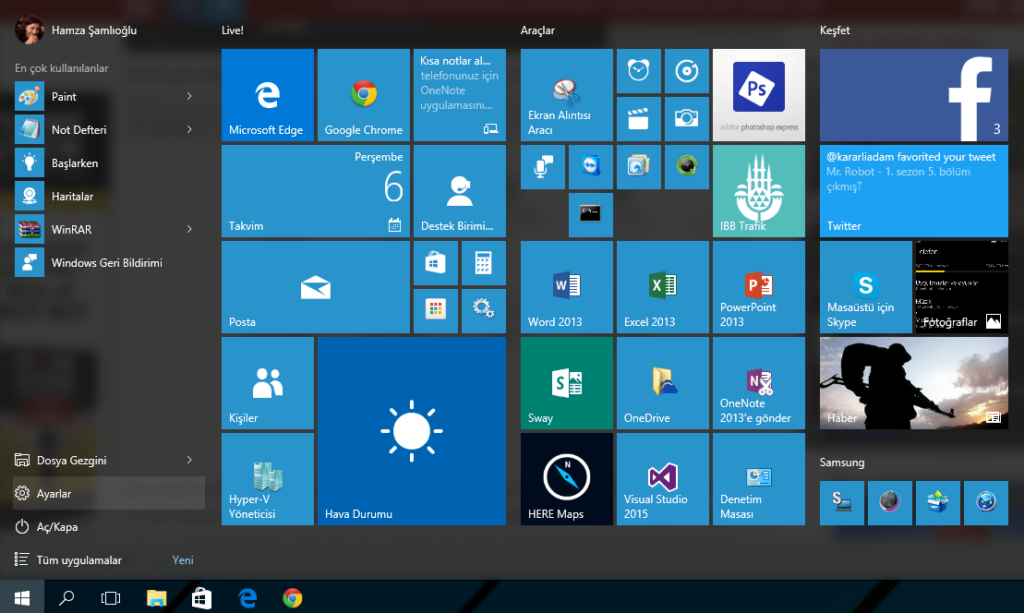Open Excel 2013
The height and width of the screenshot is (613, 1024).
pos(662,287)
